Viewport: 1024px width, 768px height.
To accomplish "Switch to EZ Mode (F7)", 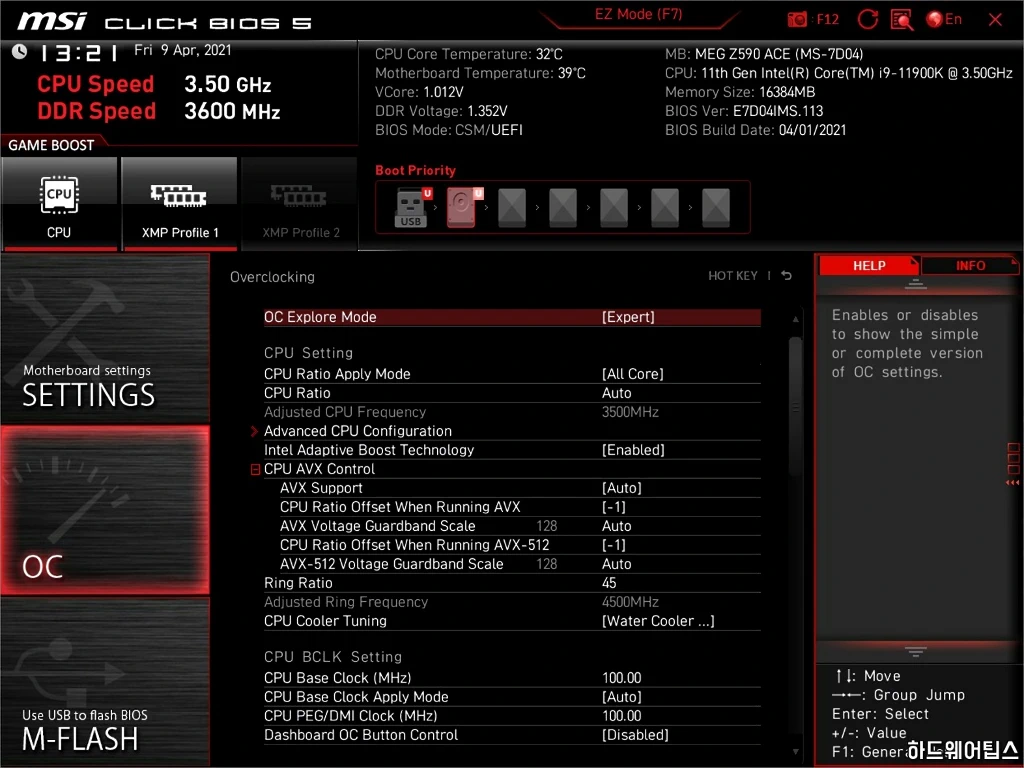I will tap(638, 14).
